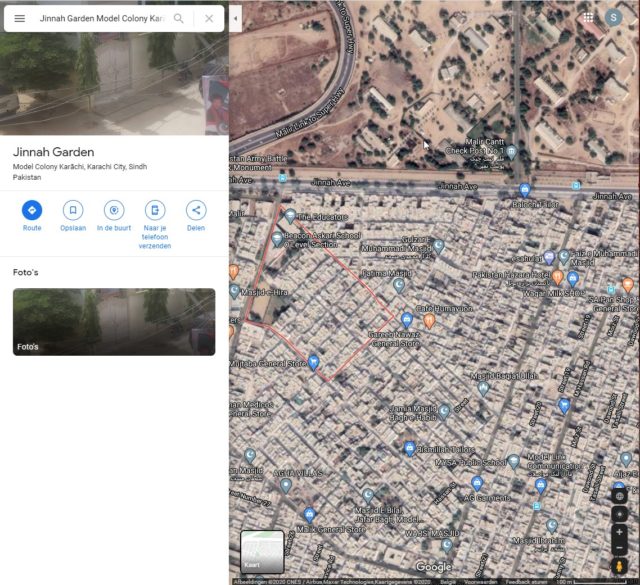Click the WAHST MASJID pin
The width and height of the screenshot is (640, 585).
pyautogui.click(x=447, y=545)
